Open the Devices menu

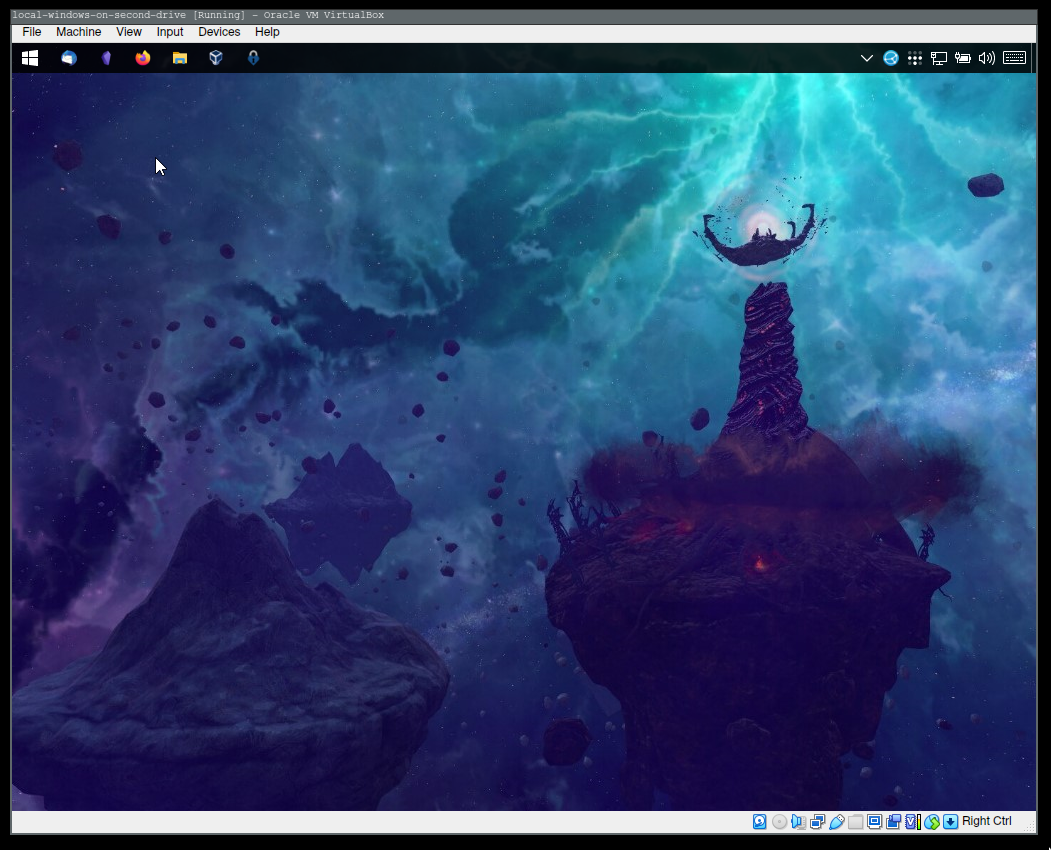219,32
